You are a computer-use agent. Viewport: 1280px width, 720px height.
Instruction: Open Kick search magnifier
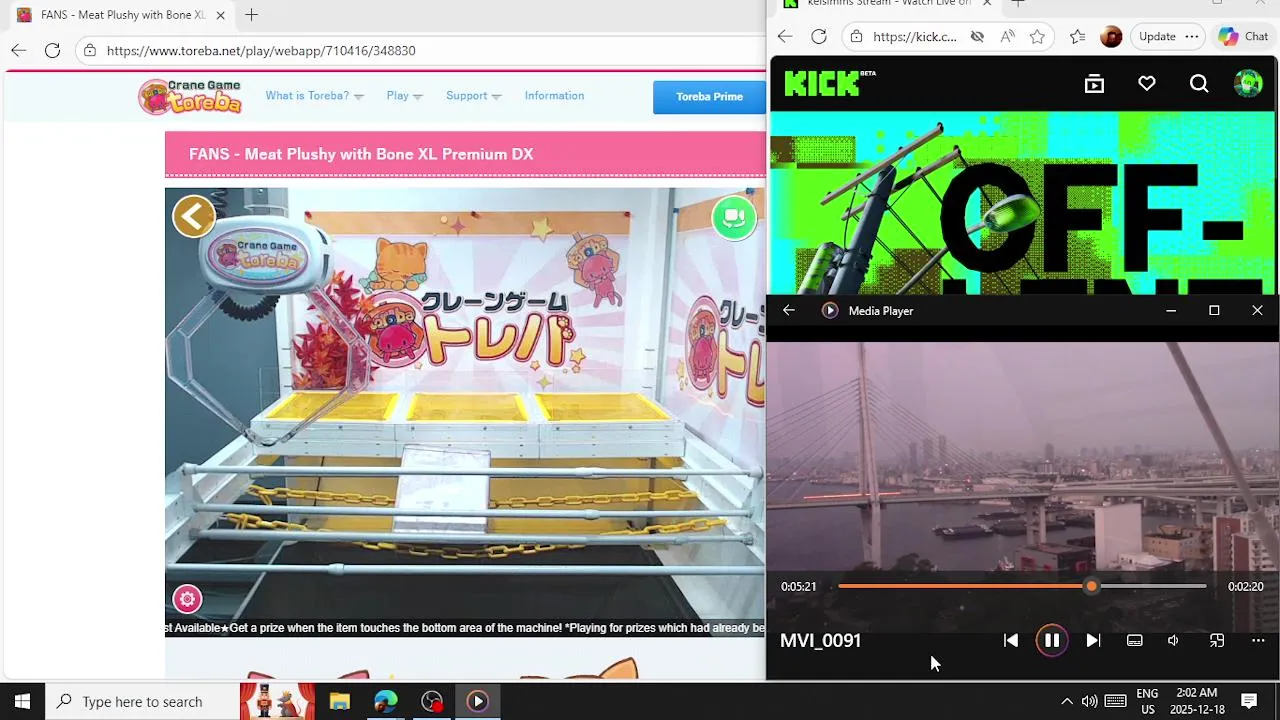point(1199,84)
